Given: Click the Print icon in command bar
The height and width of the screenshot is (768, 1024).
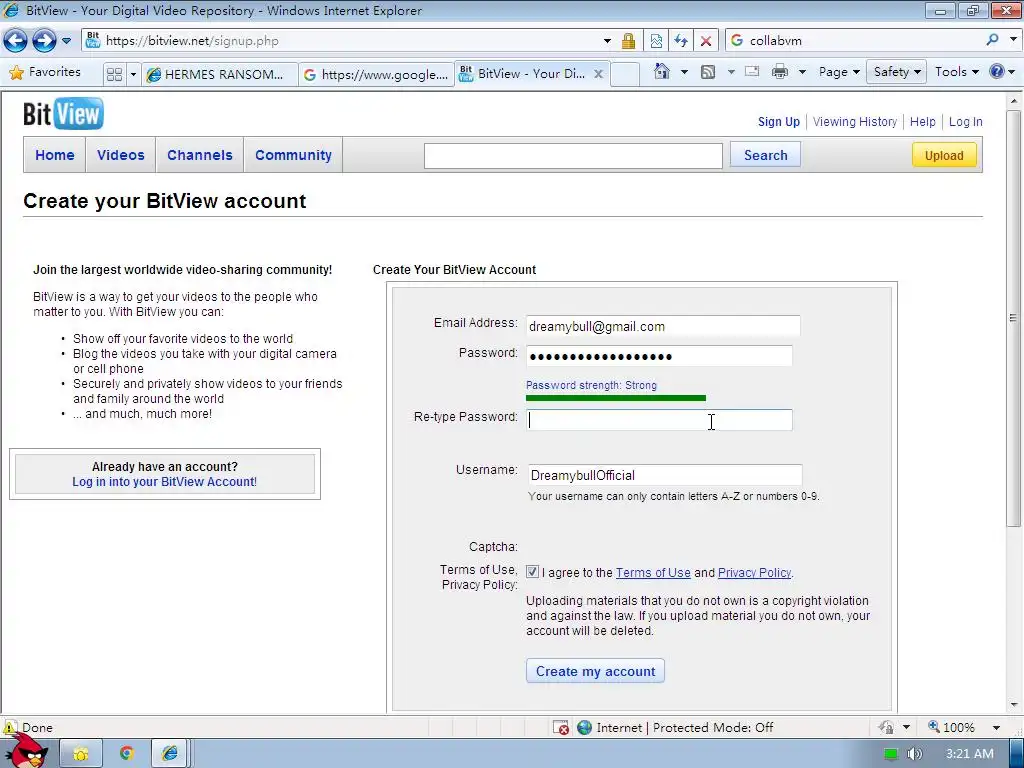Looking at the screenshot, I should click(x=780, y=72).
